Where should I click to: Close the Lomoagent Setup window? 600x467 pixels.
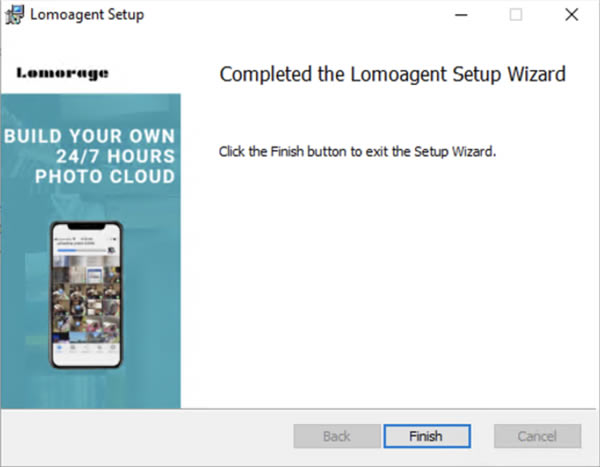pos(571,15)
